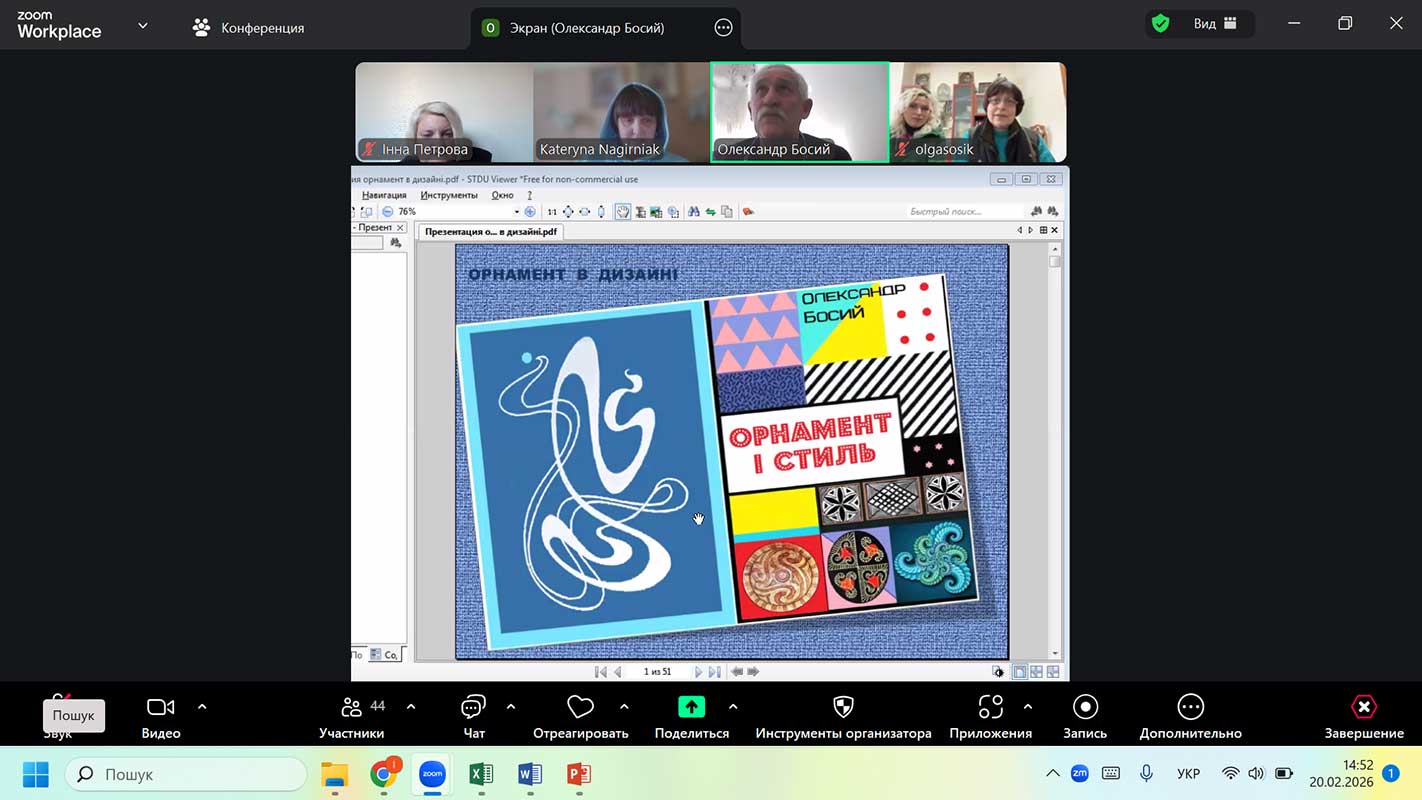Expand the arrow next to Участники
The image size is (1422, 800).
(411, 707)
